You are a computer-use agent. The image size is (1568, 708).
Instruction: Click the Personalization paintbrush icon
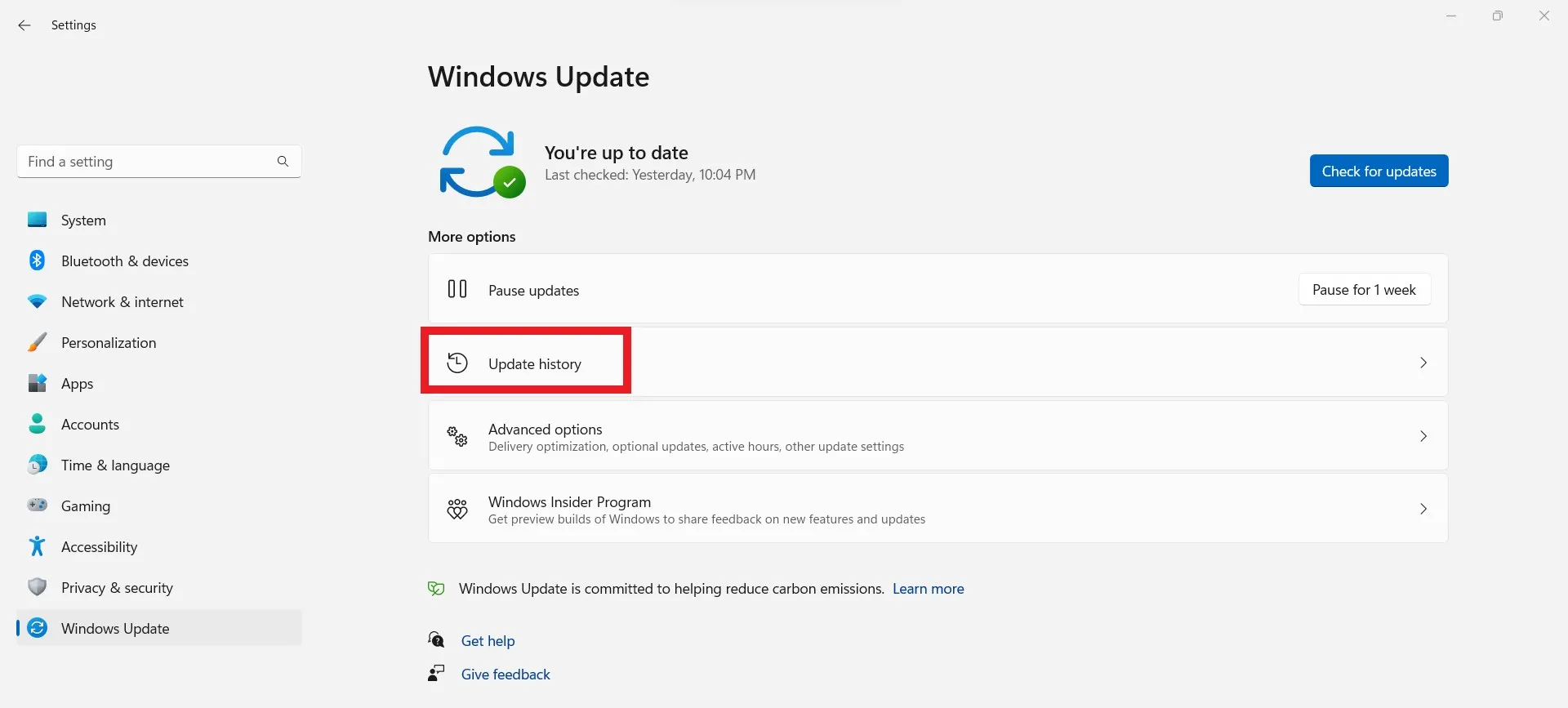coord(38,342)
